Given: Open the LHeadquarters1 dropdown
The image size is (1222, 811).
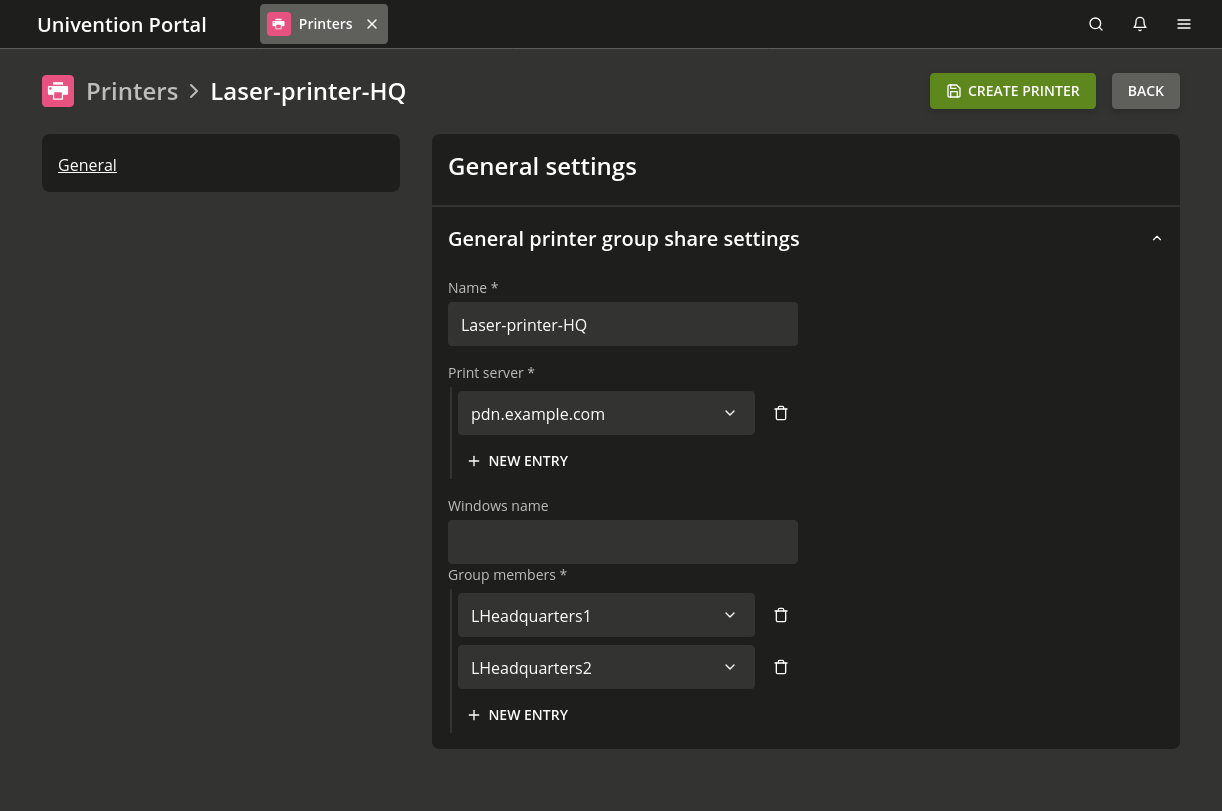Looking at the screenshot, I should tap(729, 614).
